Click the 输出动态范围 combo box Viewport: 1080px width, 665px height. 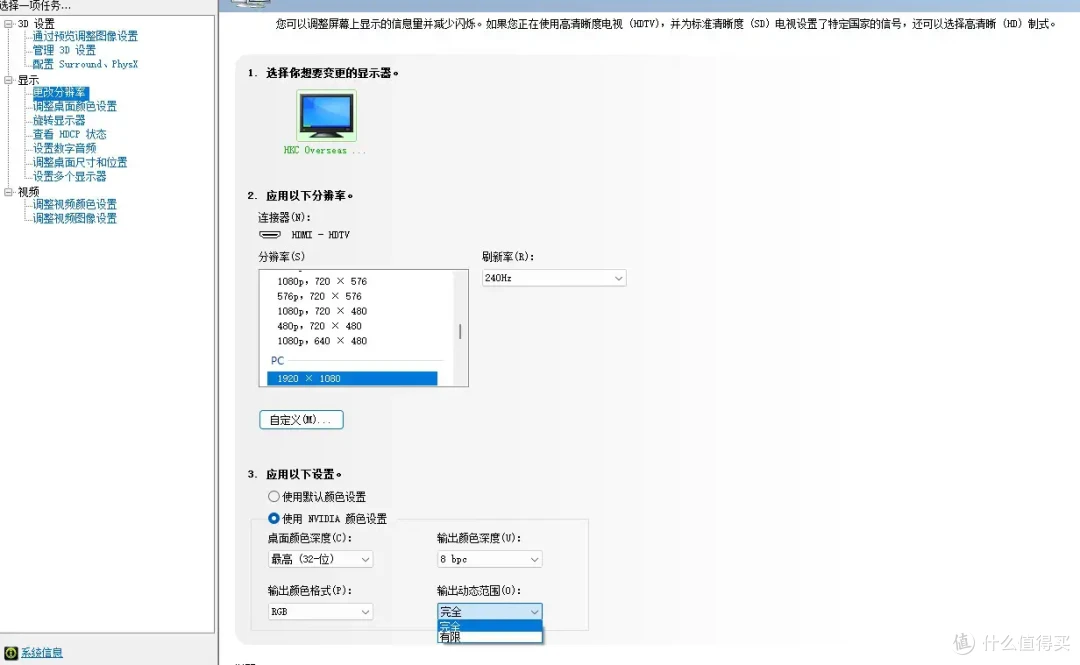(489, 611)
